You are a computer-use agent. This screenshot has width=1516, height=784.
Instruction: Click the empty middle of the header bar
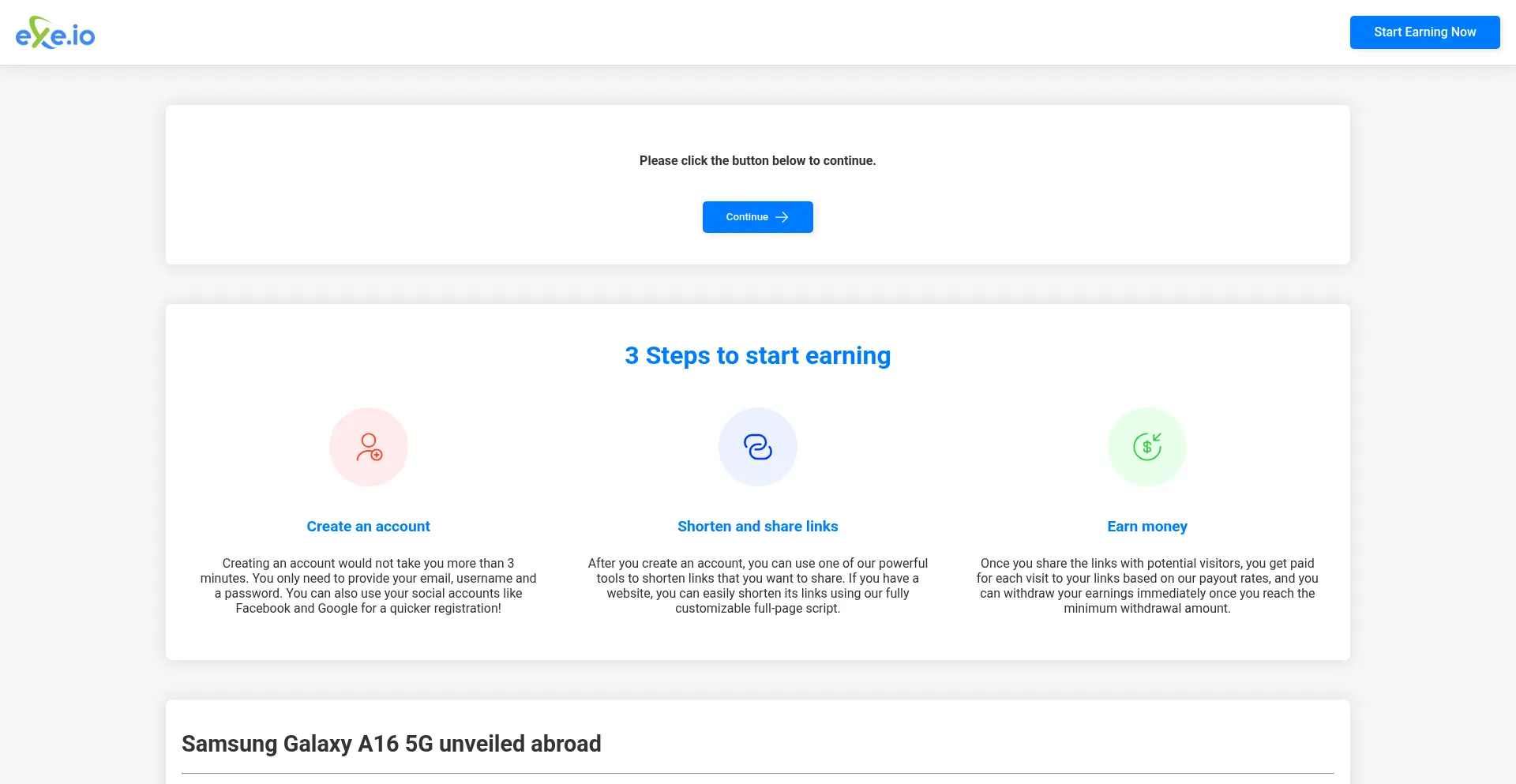(711, 32)
